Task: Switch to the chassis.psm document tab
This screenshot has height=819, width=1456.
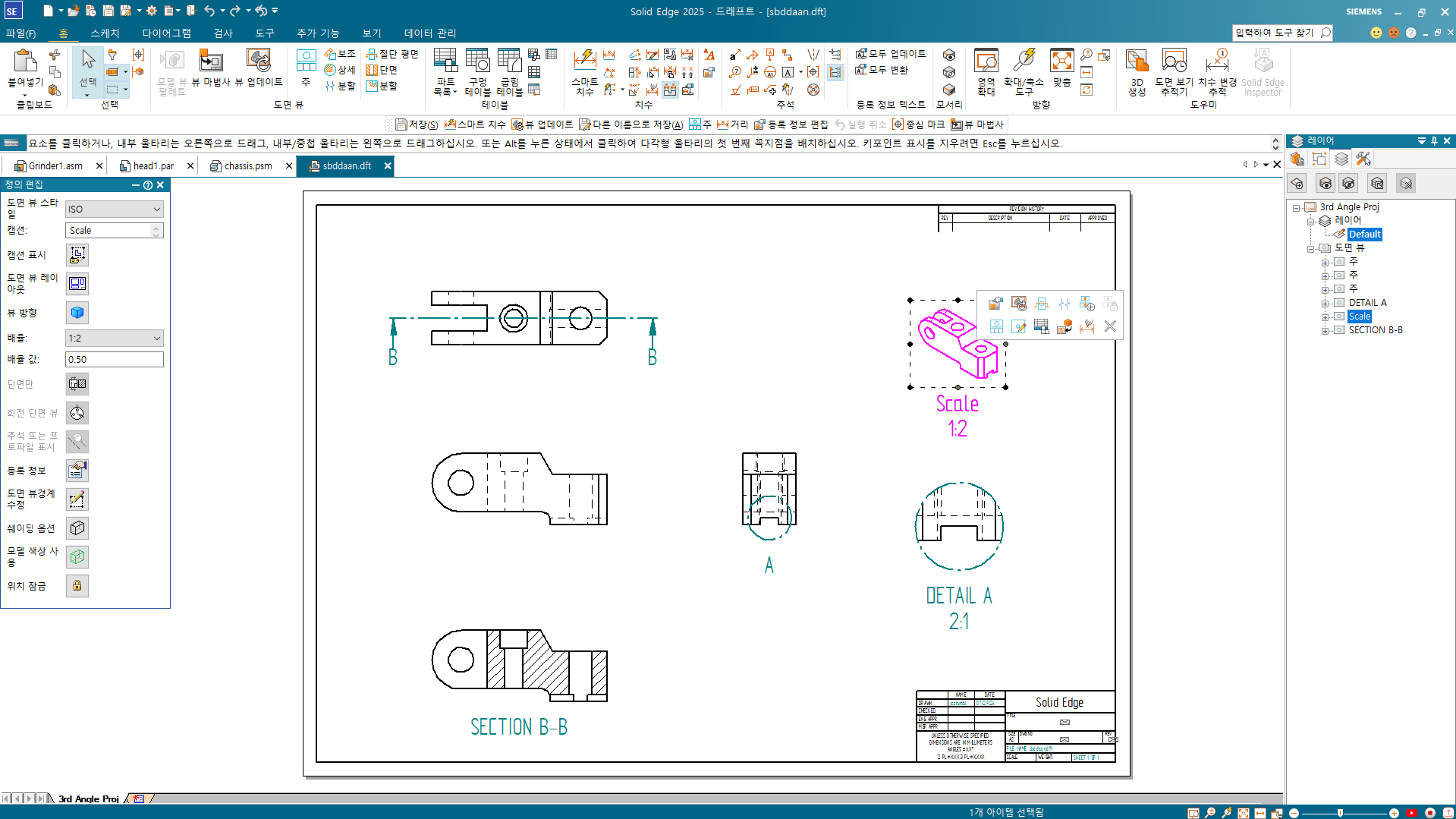Action: [x=247, y=166]
